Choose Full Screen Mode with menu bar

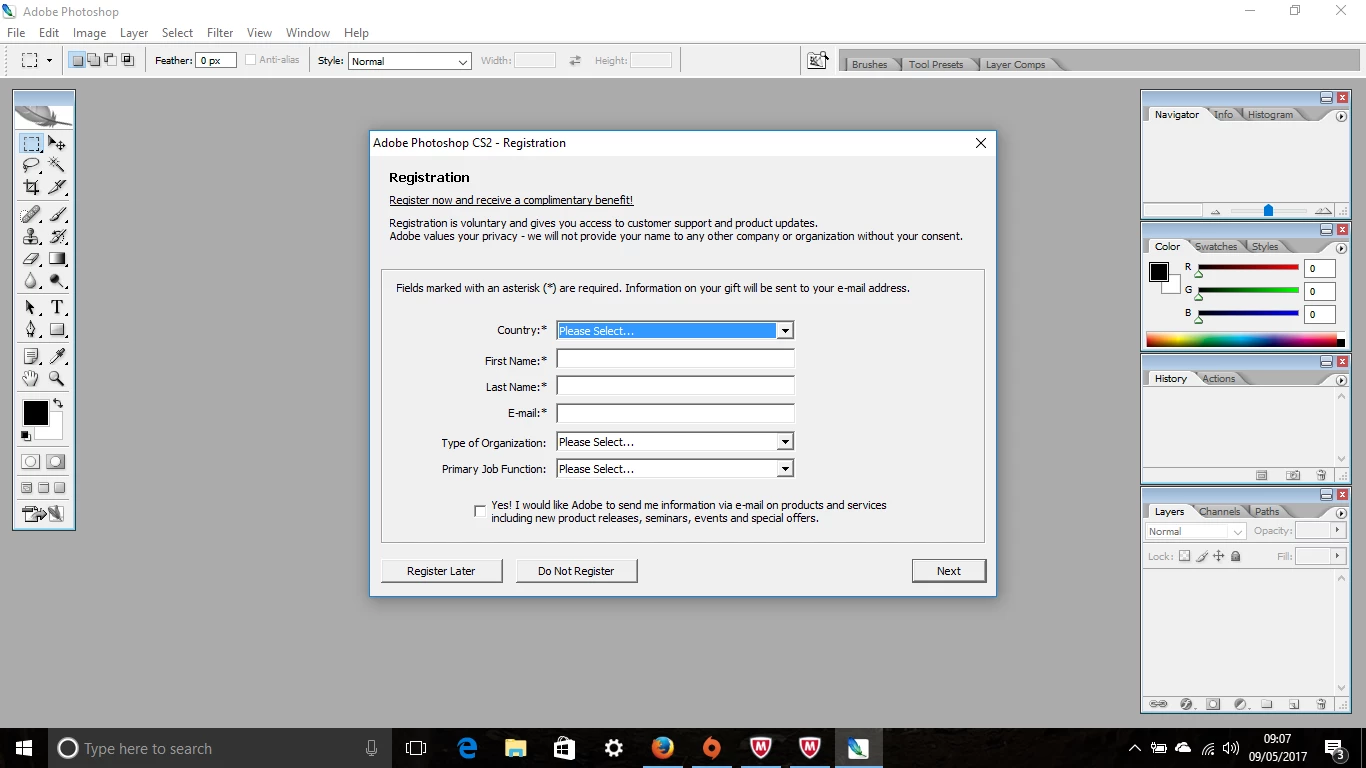43,488
